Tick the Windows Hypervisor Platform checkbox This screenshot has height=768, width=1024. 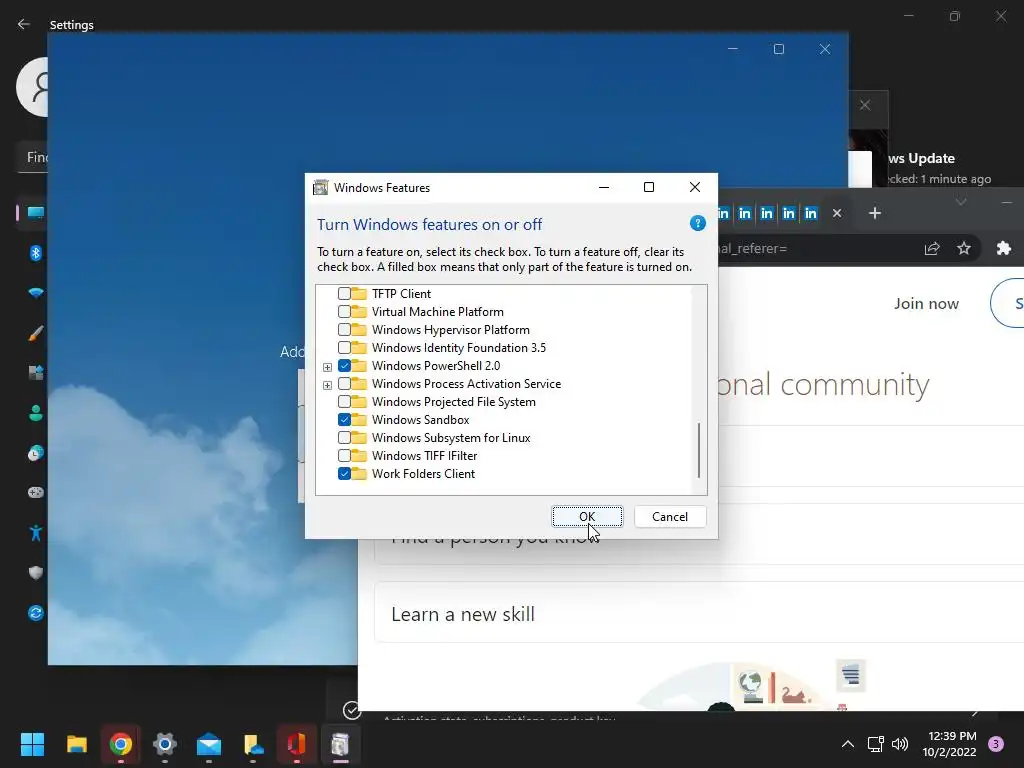pyautogui.click(x=344, y=330)
